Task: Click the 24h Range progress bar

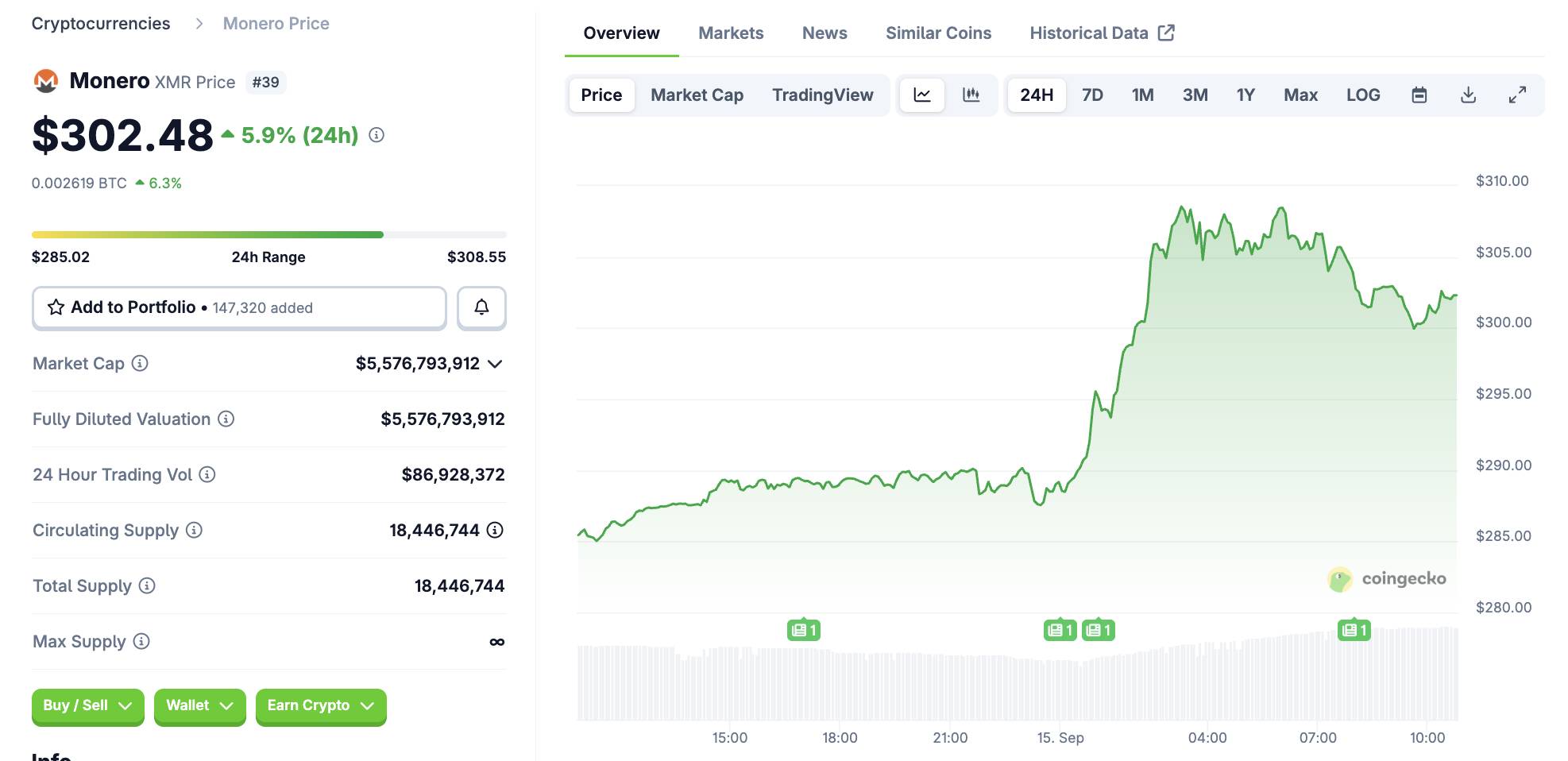Action: [x=268, y=235]
